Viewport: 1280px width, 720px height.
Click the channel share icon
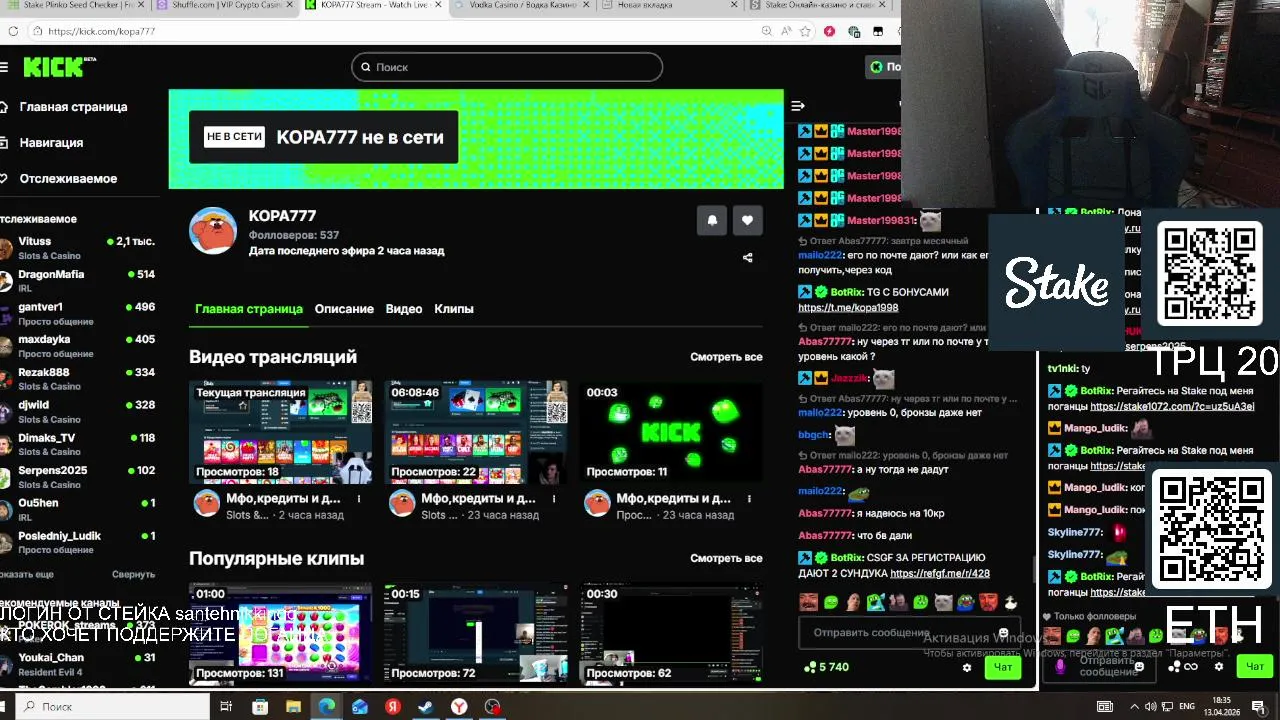coord(747,257)
